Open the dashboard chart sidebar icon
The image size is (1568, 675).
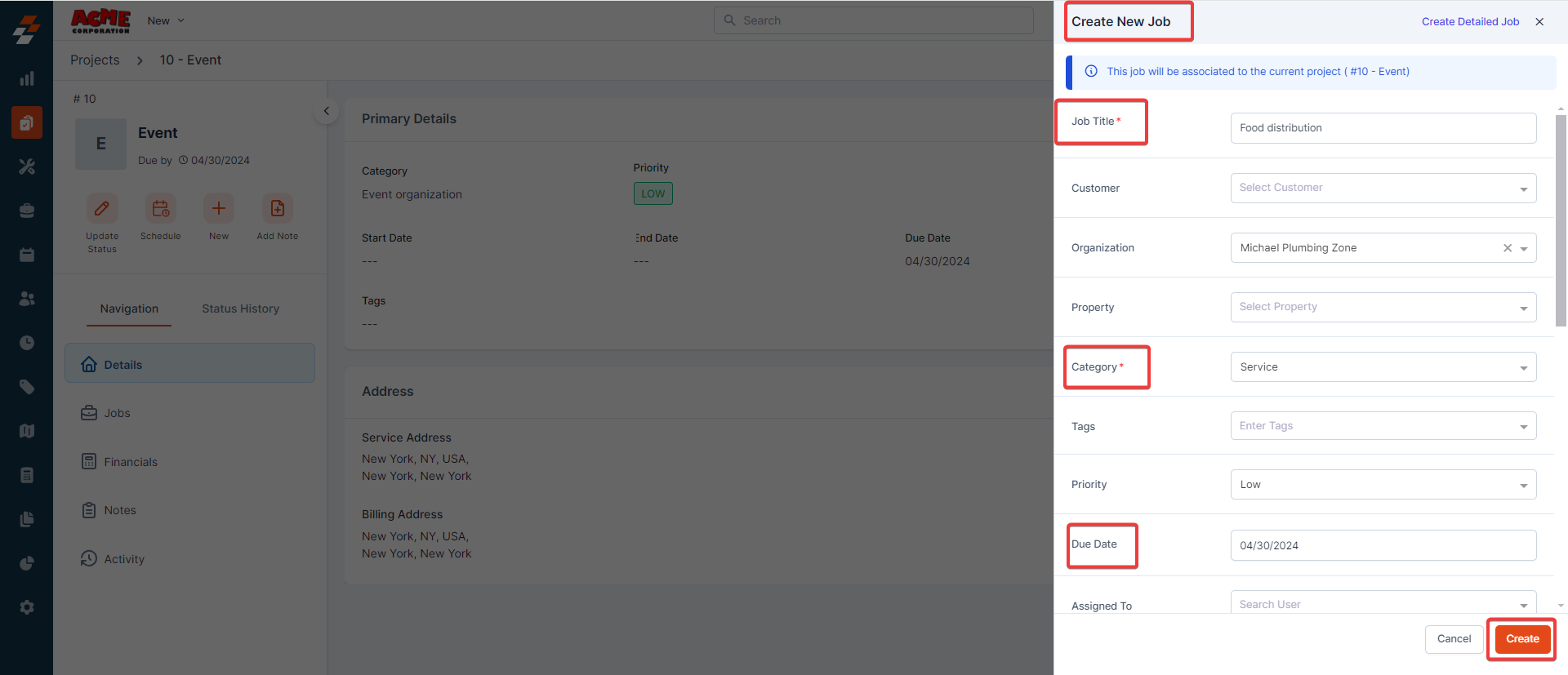pos(27,78)
